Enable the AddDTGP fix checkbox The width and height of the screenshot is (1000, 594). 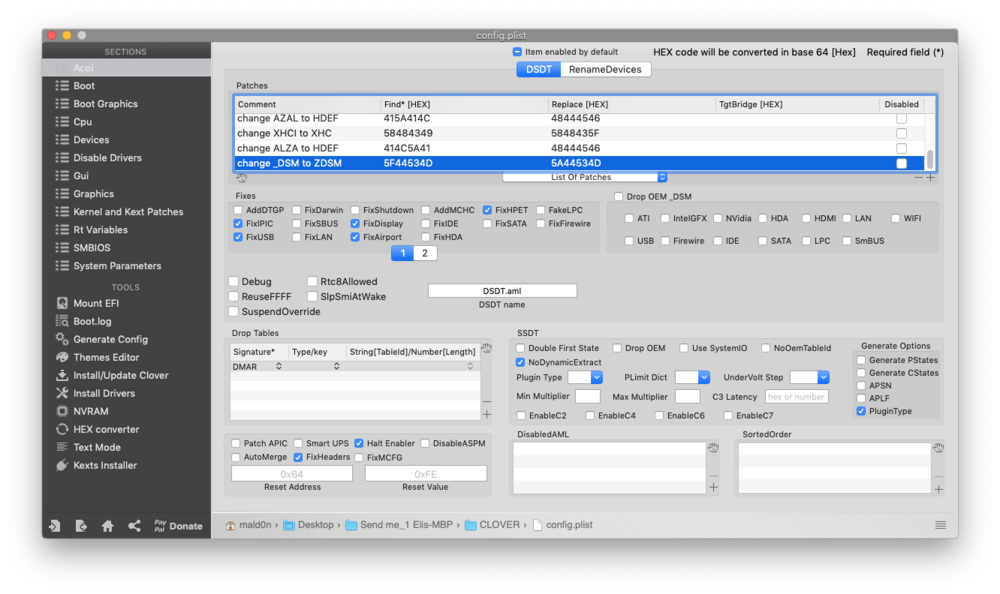point(238,210)
